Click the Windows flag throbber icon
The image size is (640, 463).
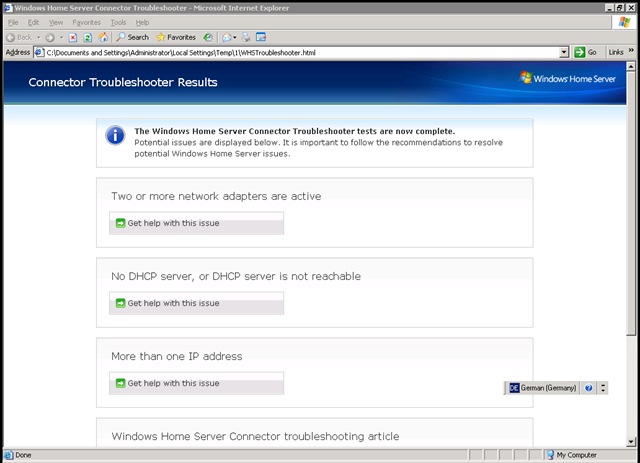624,22
